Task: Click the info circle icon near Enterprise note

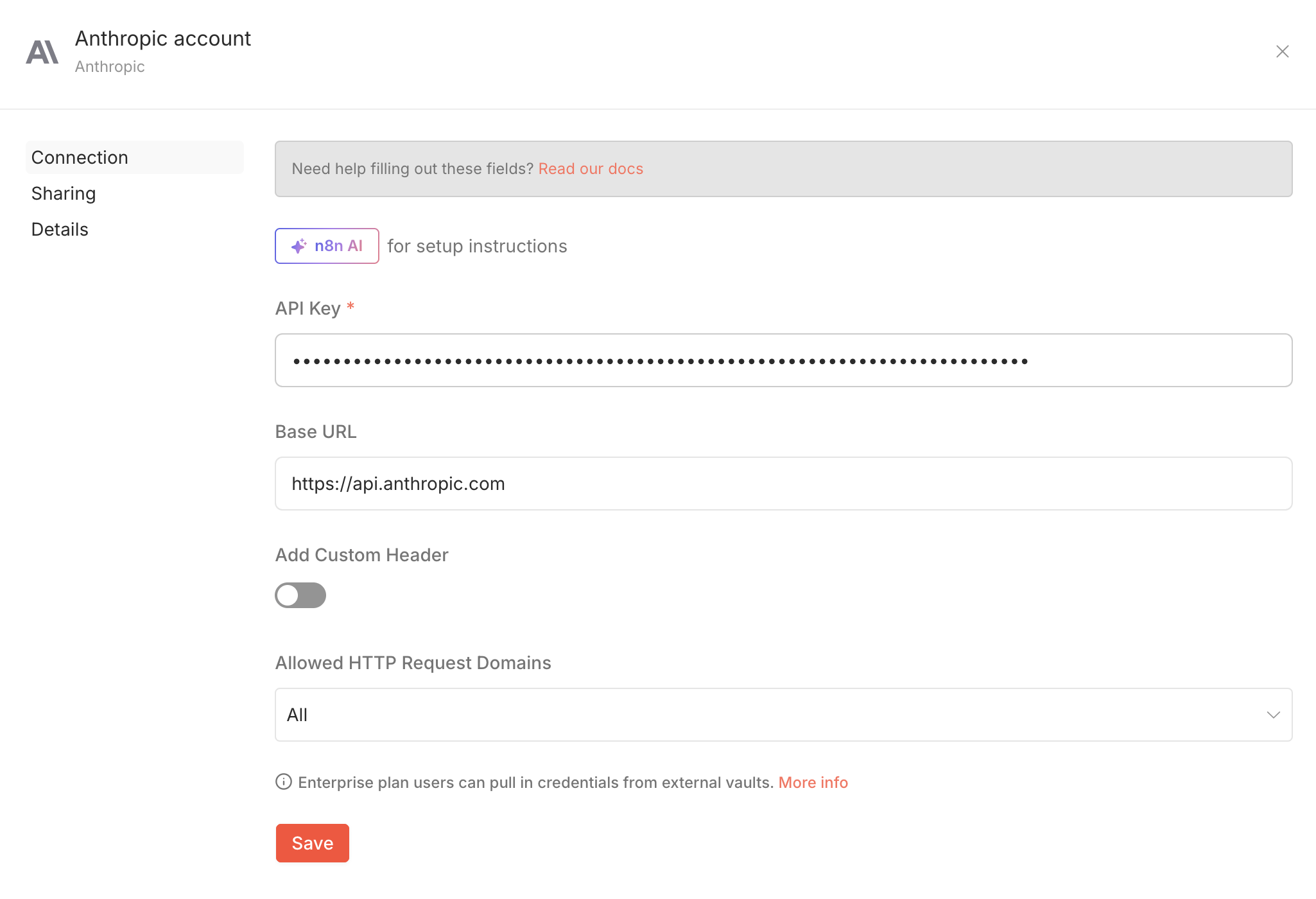Action: pos(283,782)
